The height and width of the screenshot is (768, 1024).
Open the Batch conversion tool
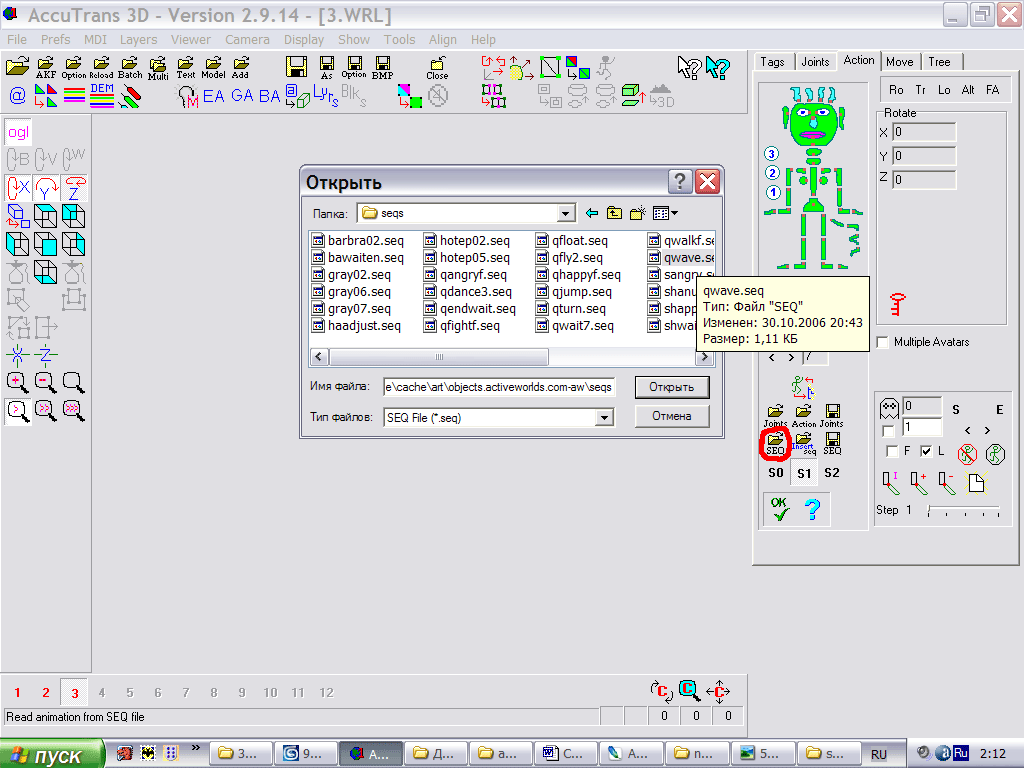click(x=130, y=67)
